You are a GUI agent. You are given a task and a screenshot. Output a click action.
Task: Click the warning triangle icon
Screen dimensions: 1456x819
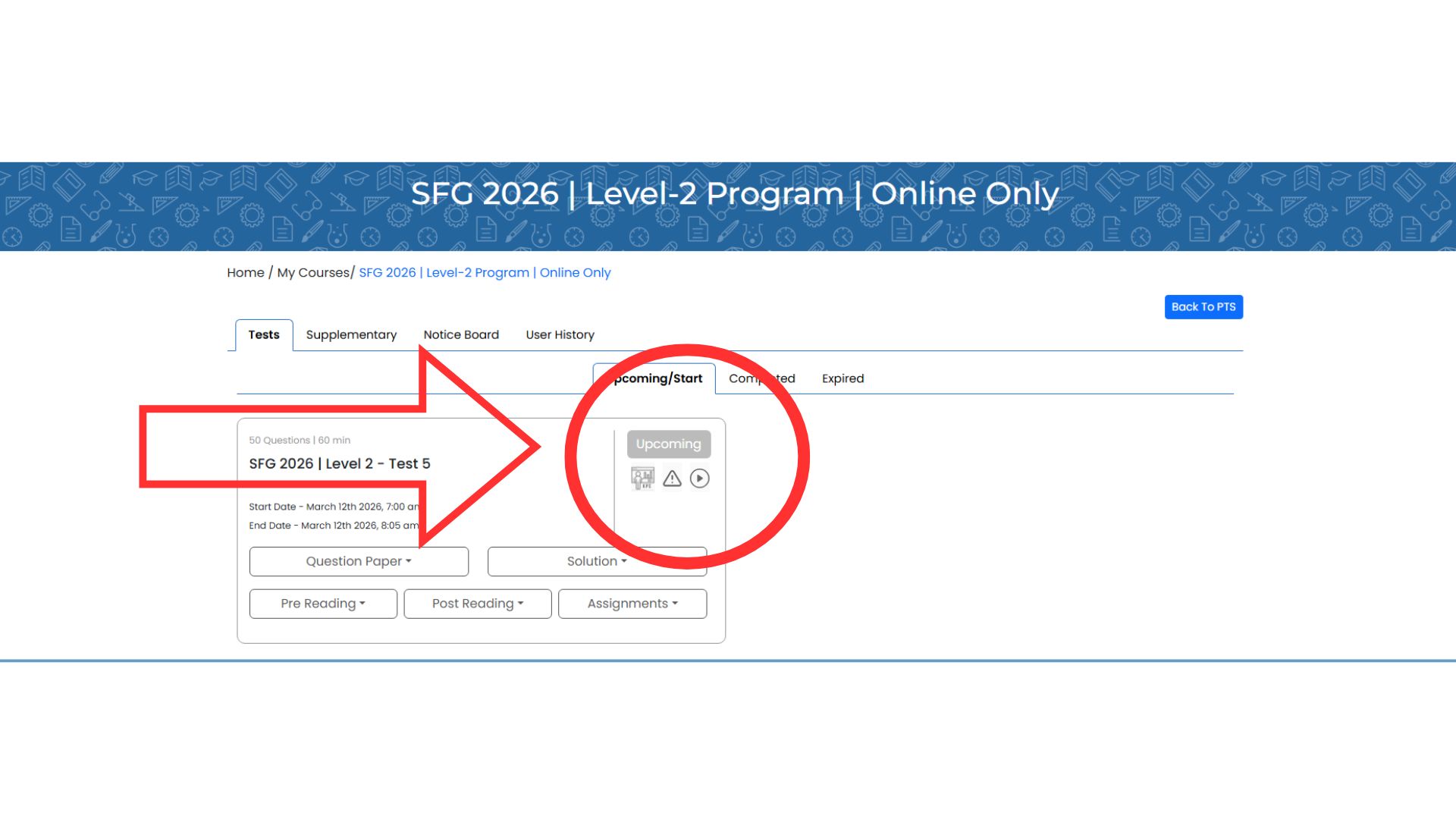(672, 479)
